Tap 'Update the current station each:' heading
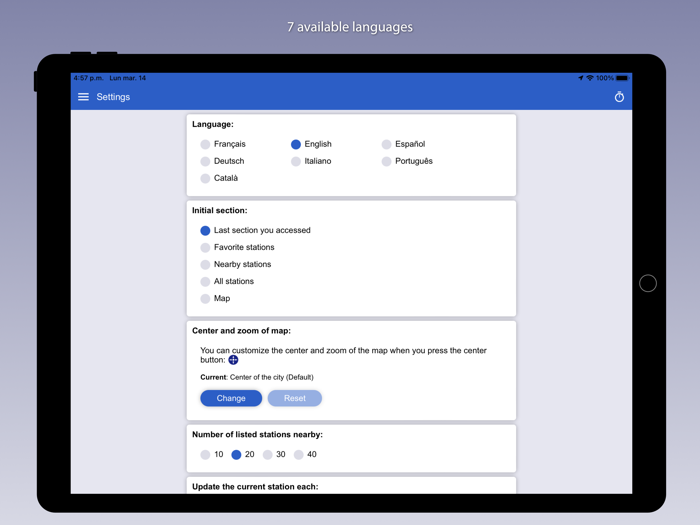The height and width of the screenshot is (525, 700). click(x=255, y=487)
